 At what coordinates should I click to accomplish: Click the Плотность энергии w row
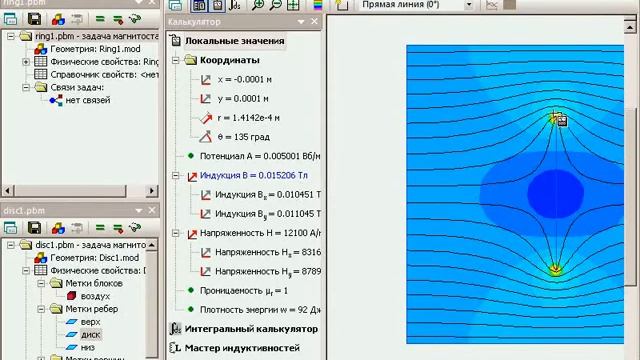coord(260,310)
